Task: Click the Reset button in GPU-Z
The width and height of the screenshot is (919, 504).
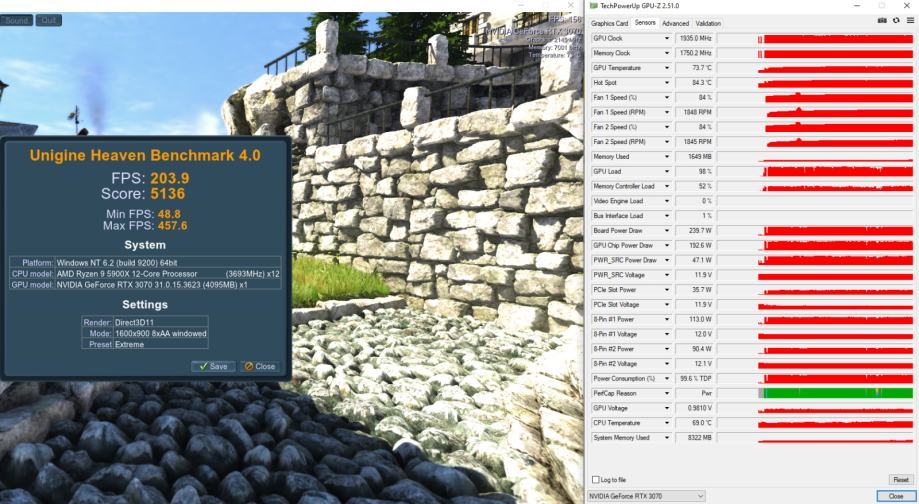Action: tap(901, 479)
